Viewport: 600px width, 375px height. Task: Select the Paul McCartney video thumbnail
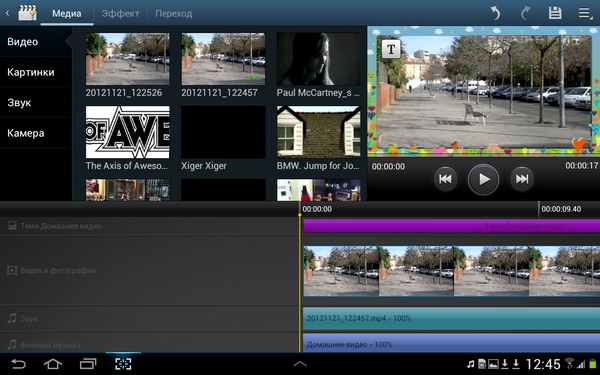[x=318, y=59]
